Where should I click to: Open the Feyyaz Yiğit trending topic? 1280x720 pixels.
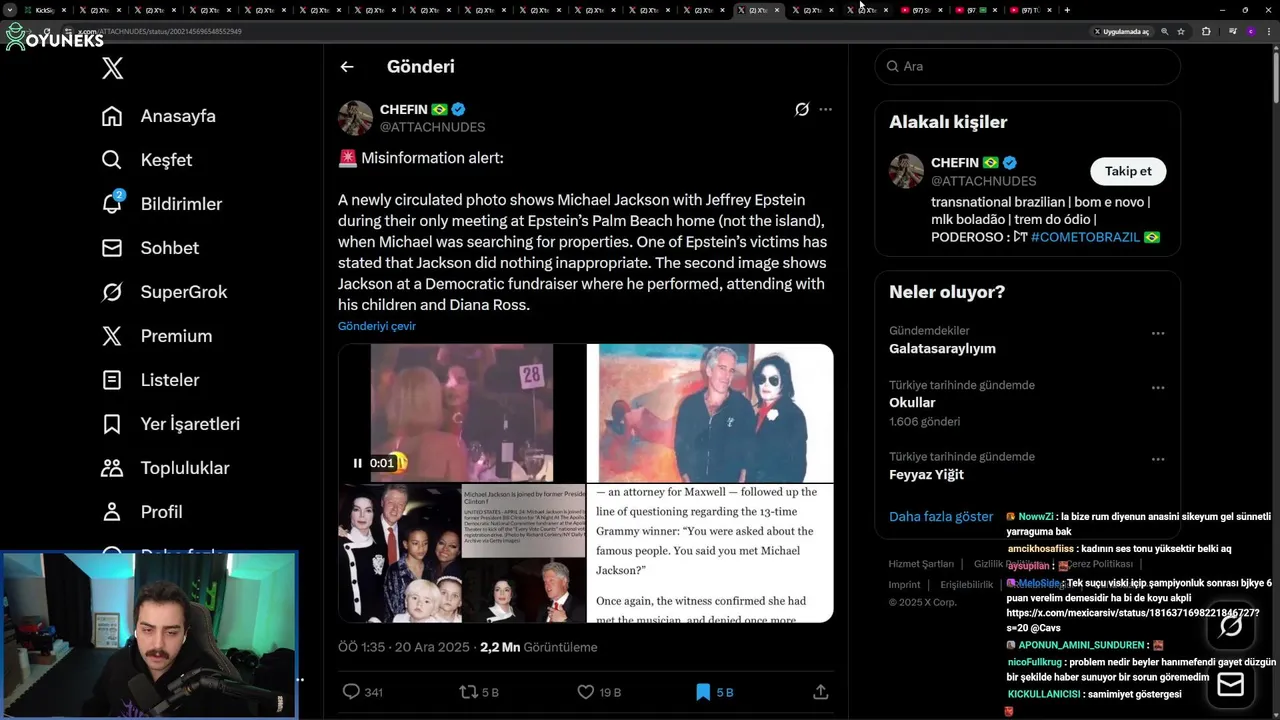point(926,475)
